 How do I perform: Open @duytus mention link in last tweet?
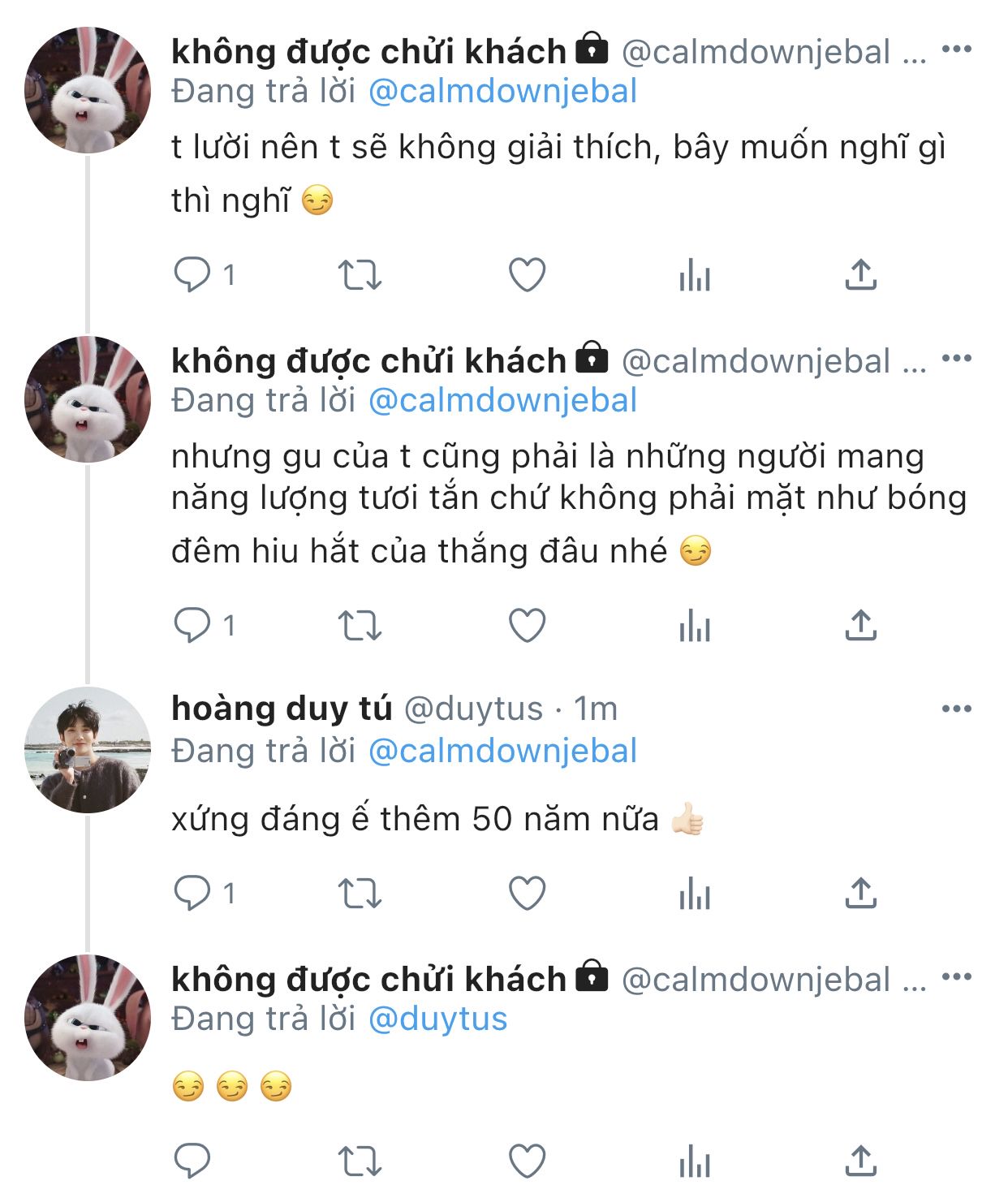[437, 1019]
